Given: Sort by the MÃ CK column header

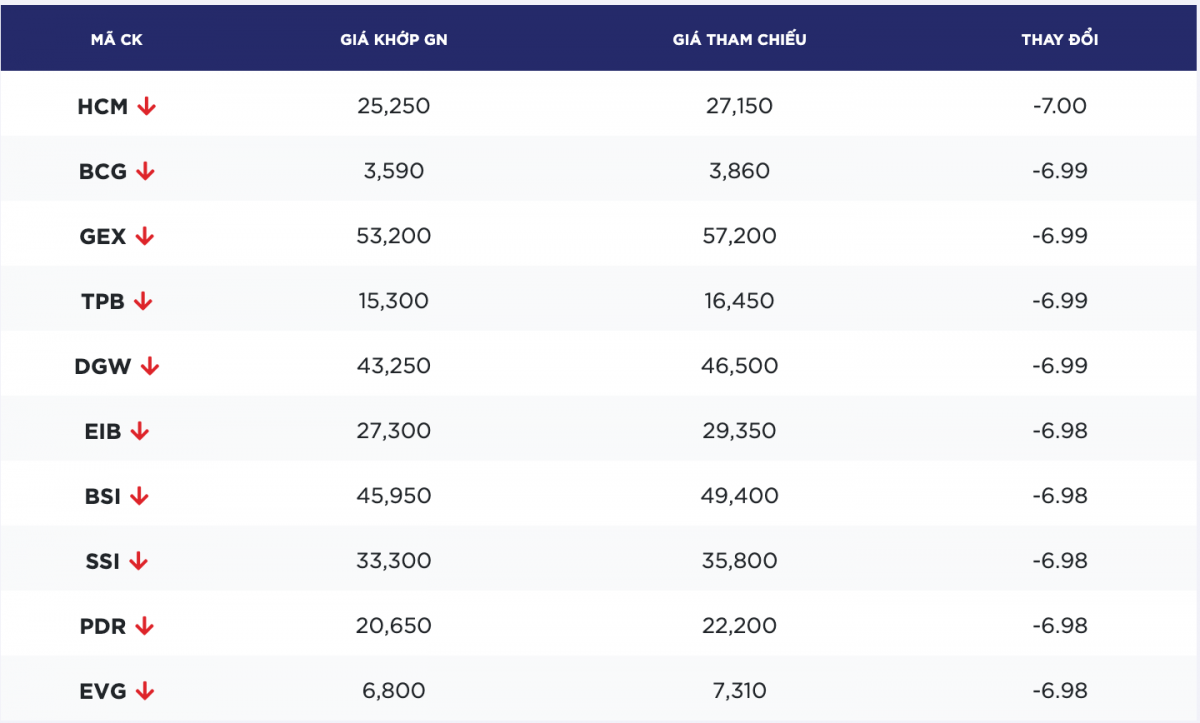Looking at the screenshot, I should pyautogui.click(x=117, y=40).
